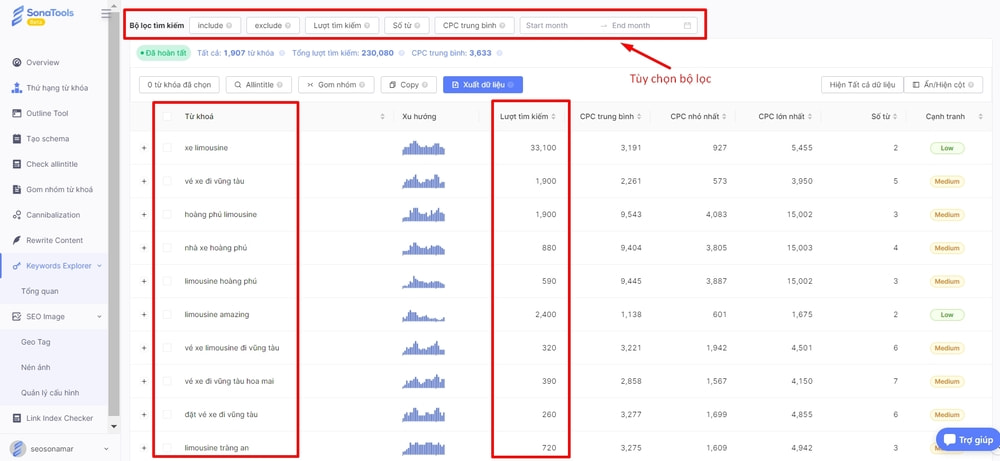The width and height of the screenshot is (1000, 461).
Task: Open Outline Tool in sidebar
Action: click(47, 113)
